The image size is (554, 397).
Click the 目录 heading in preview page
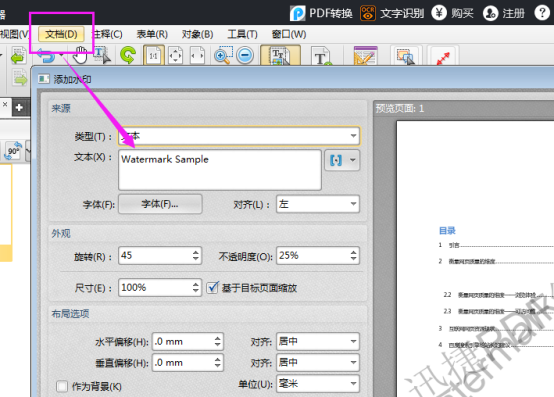(447, 231)
